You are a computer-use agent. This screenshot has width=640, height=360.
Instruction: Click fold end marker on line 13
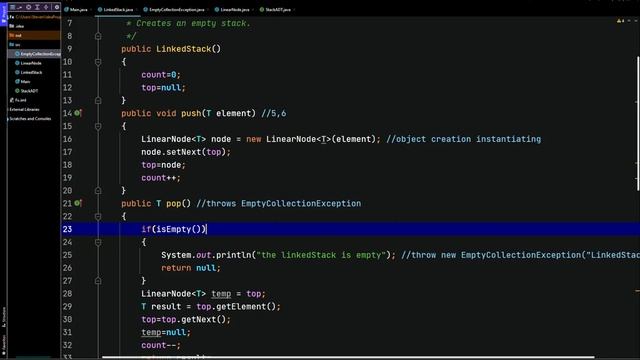click(98, 100)
